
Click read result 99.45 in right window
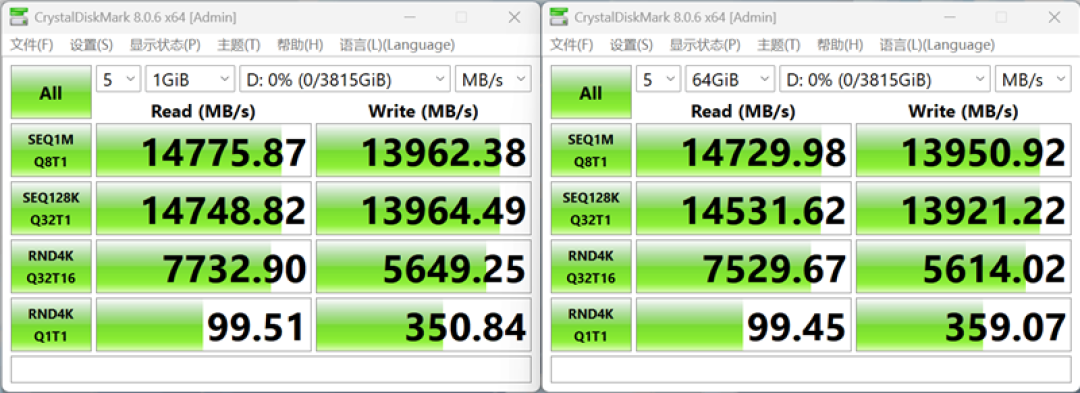coord(744,324)
